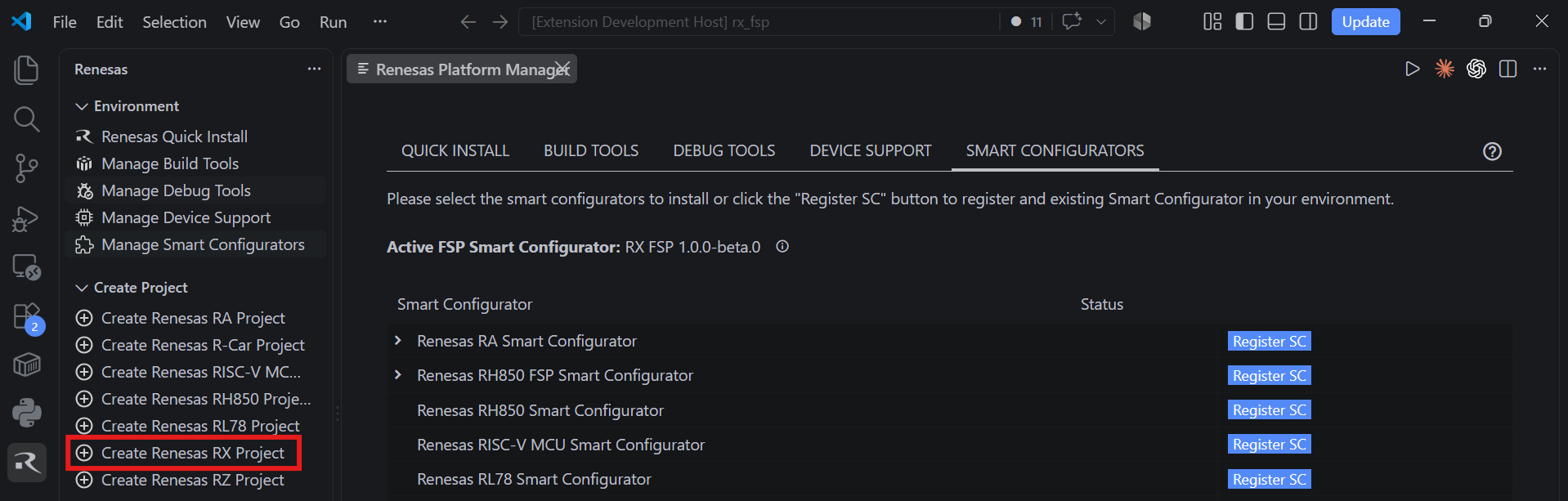Image resolution: width=1568 pixels, height=501 pixels.
Task: Click the Run play icon in editor toolbar
Action: click(1412, 69)
